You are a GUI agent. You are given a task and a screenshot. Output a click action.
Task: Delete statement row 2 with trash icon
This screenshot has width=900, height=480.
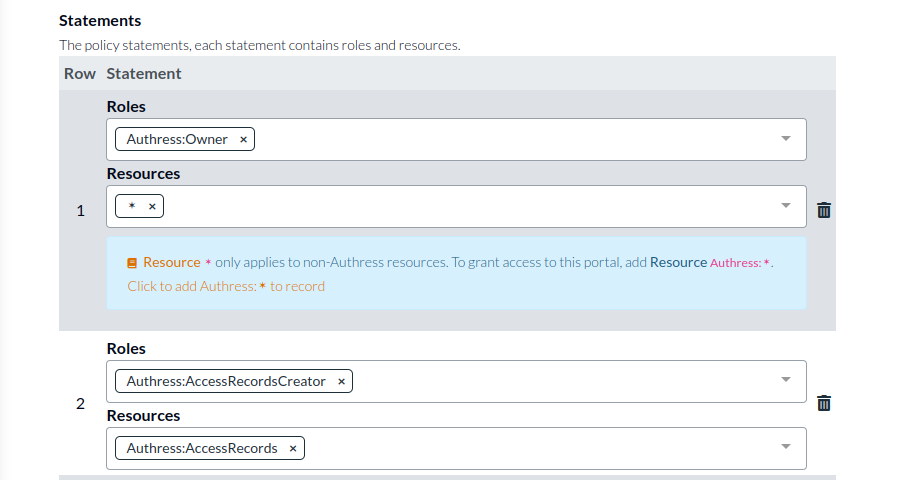pyautogui.click(x=824, y=403)
